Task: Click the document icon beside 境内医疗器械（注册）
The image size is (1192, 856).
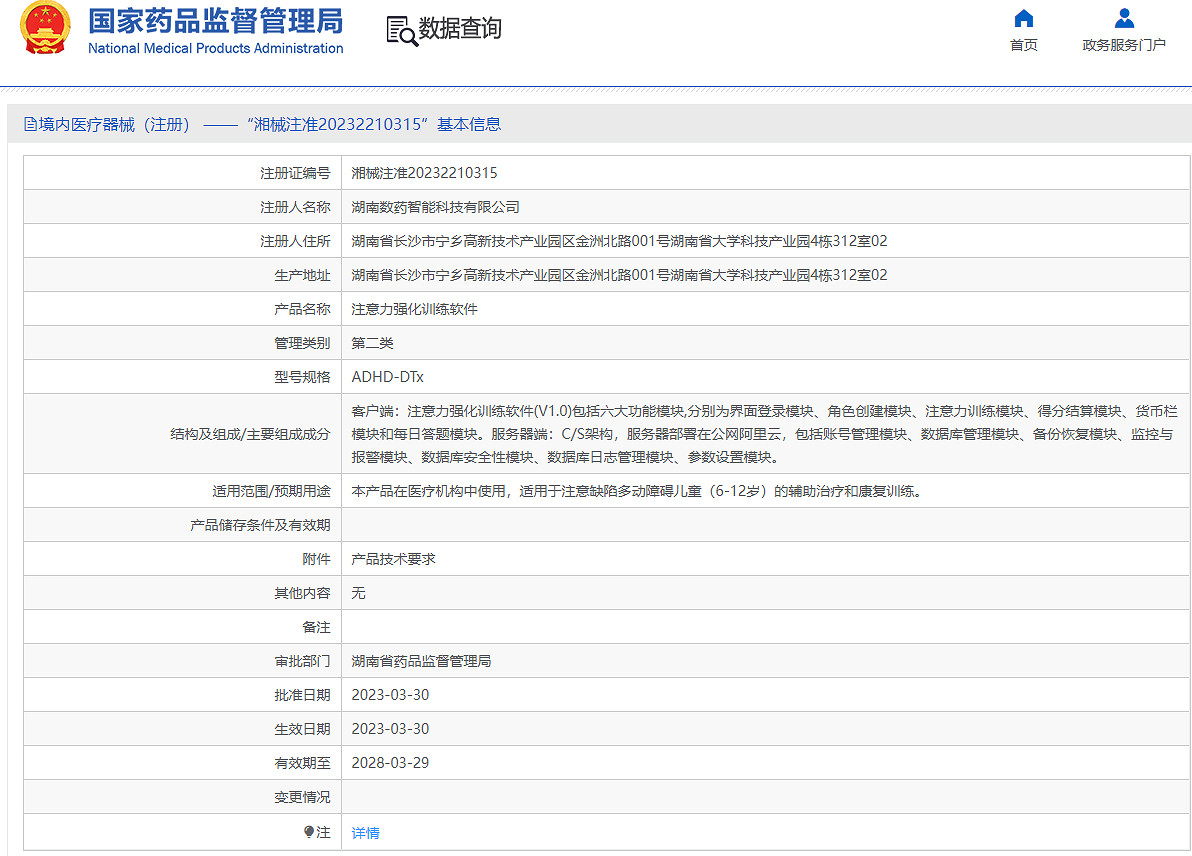Action: [x=30, y=123]
